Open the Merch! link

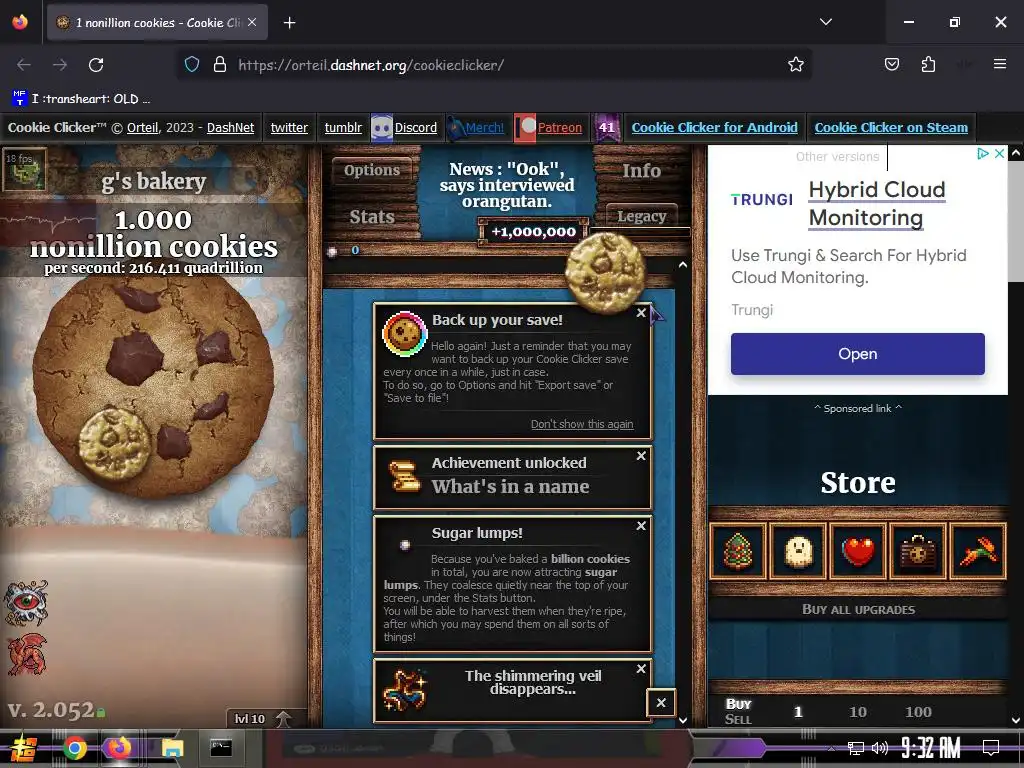coord(485,127)
